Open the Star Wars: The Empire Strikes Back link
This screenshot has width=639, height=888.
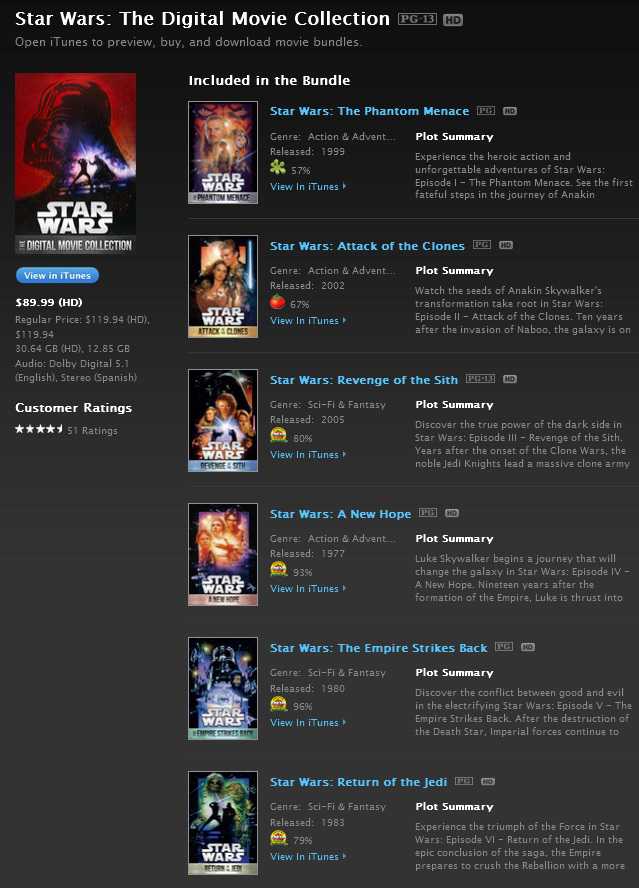pyautogui.click(x=378, y=648)
